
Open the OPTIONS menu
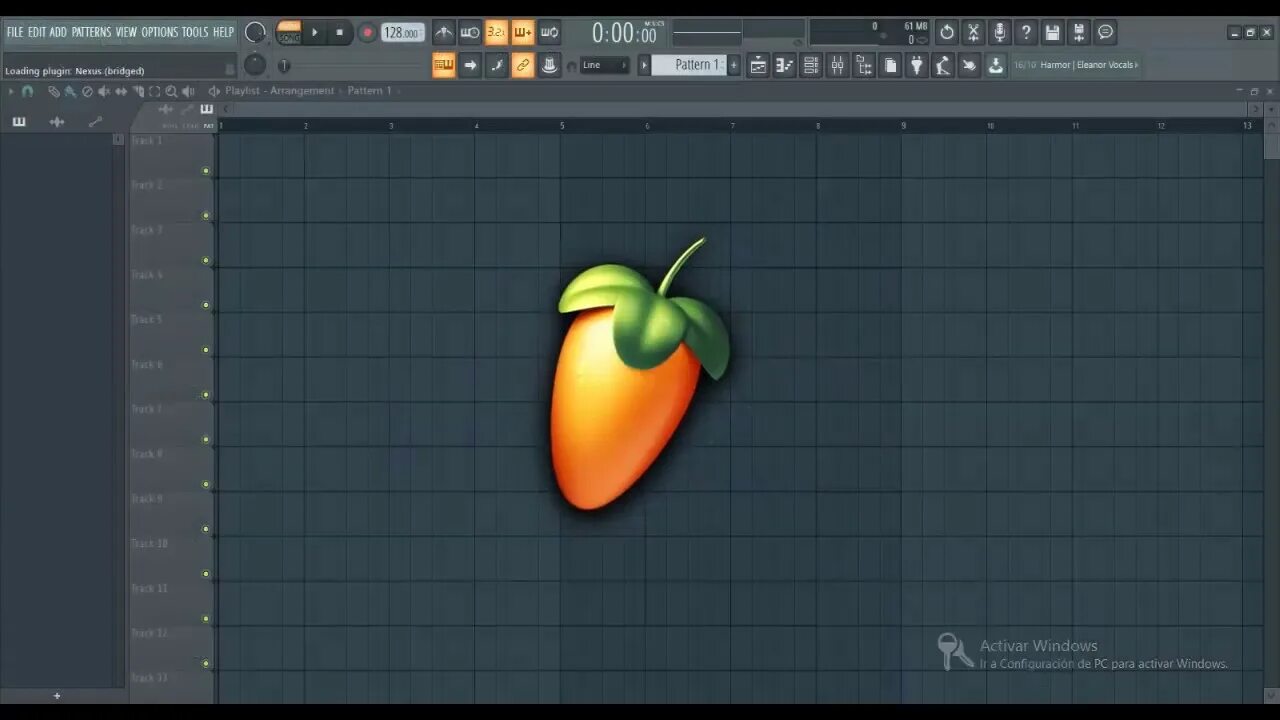(x=159, y=32)
